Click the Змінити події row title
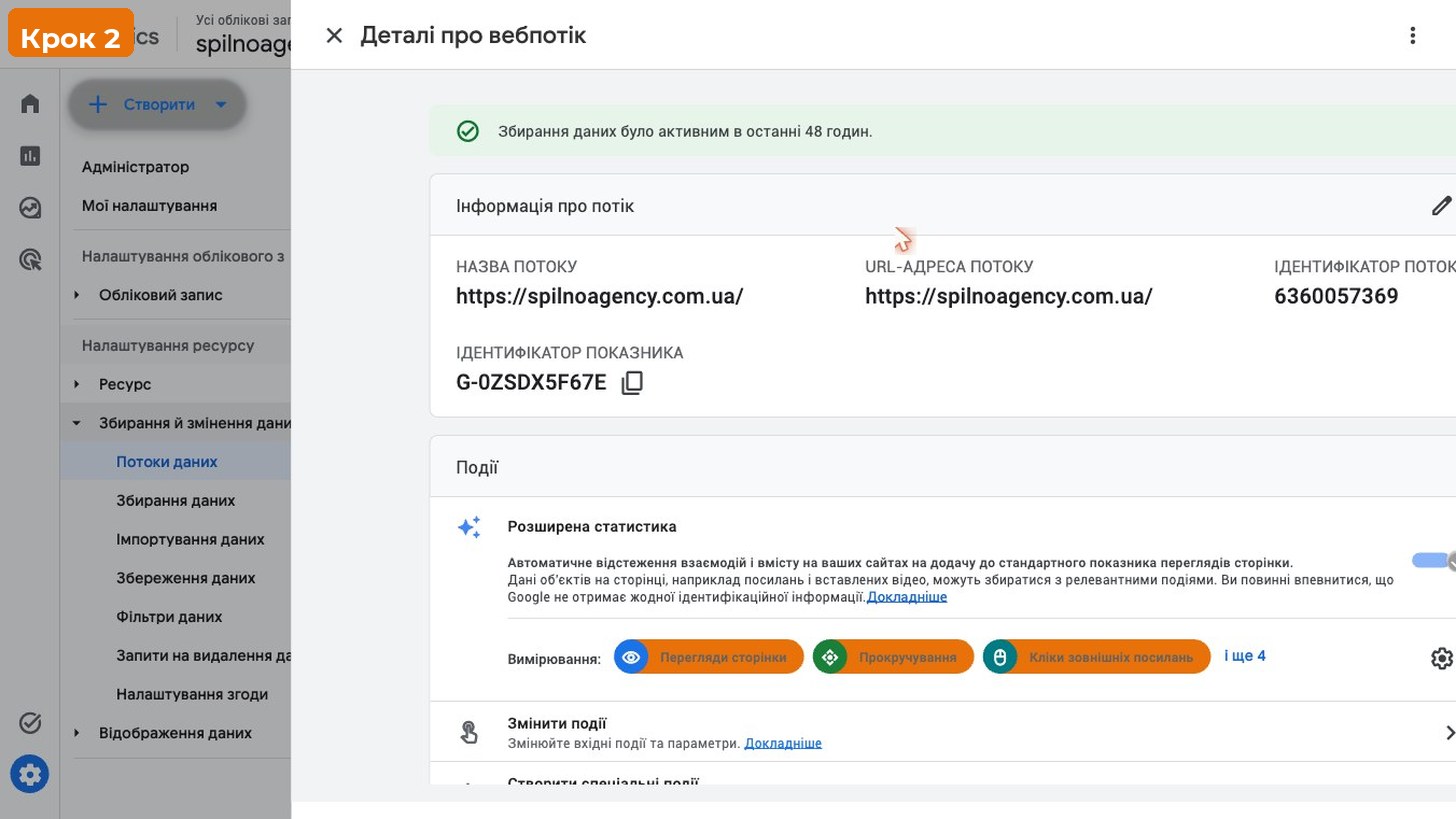The height and width of the screenshot is (819, 1456). (x=557, y=724)
